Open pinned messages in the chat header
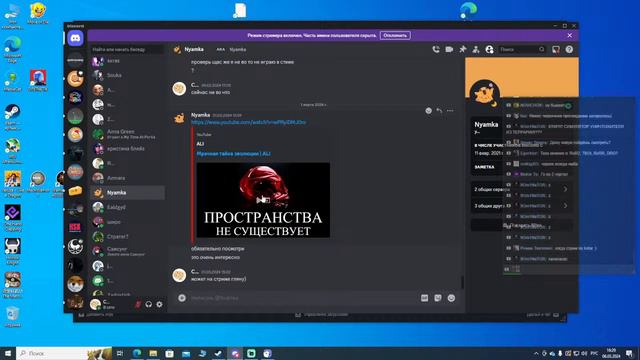This screenshot has height=360, width=640. click(462, 49)
